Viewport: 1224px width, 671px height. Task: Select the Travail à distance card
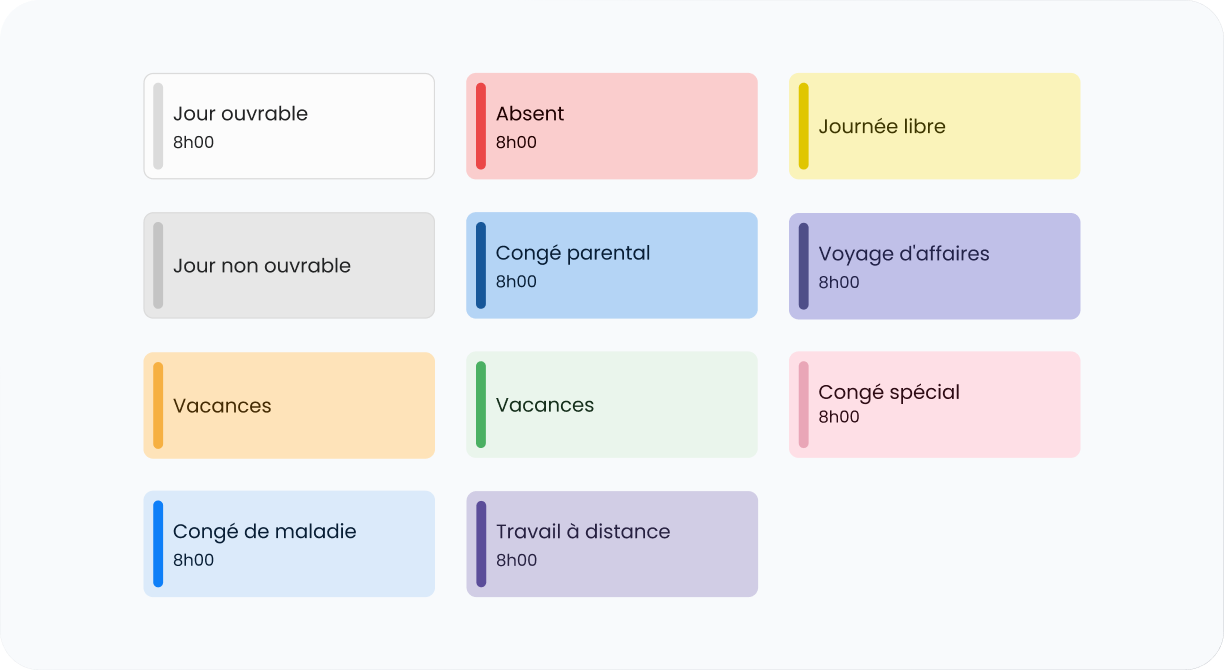[612, 544]
